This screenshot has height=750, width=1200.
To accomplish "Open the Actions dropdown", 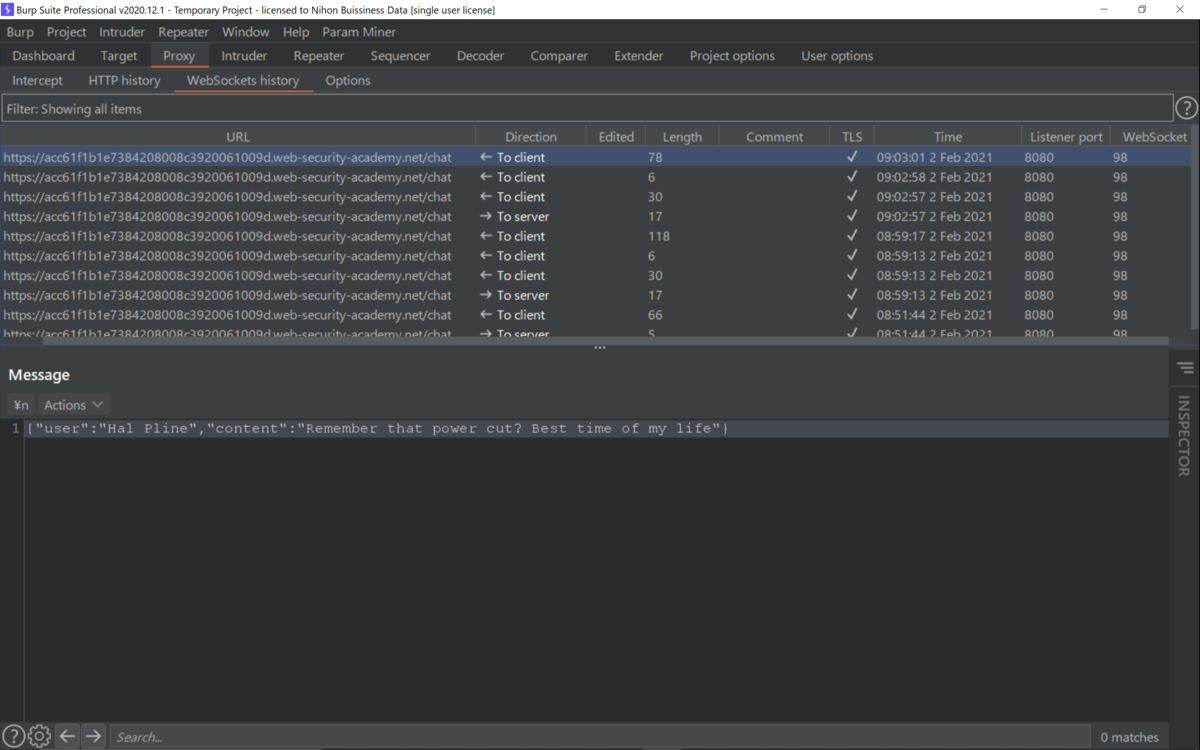I will pyautogui.click(x=74, y=405).
